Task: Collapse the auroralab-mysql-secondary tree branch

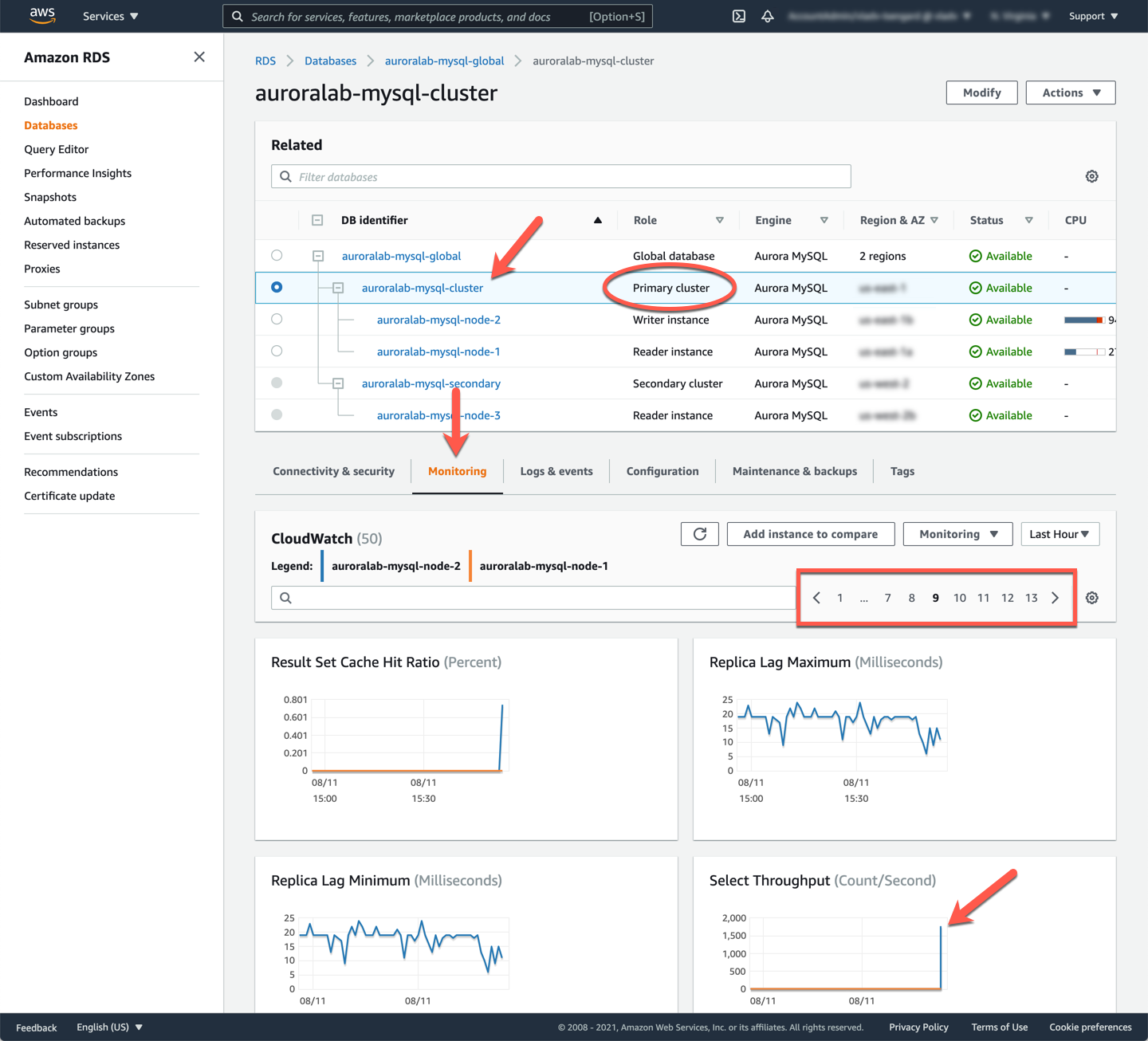Action: [x=338, y=383]
